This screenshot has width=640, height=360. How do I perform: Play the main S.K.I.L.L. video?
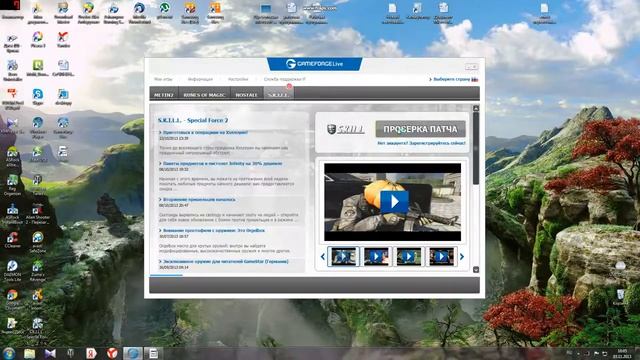(x=393, y=202)
